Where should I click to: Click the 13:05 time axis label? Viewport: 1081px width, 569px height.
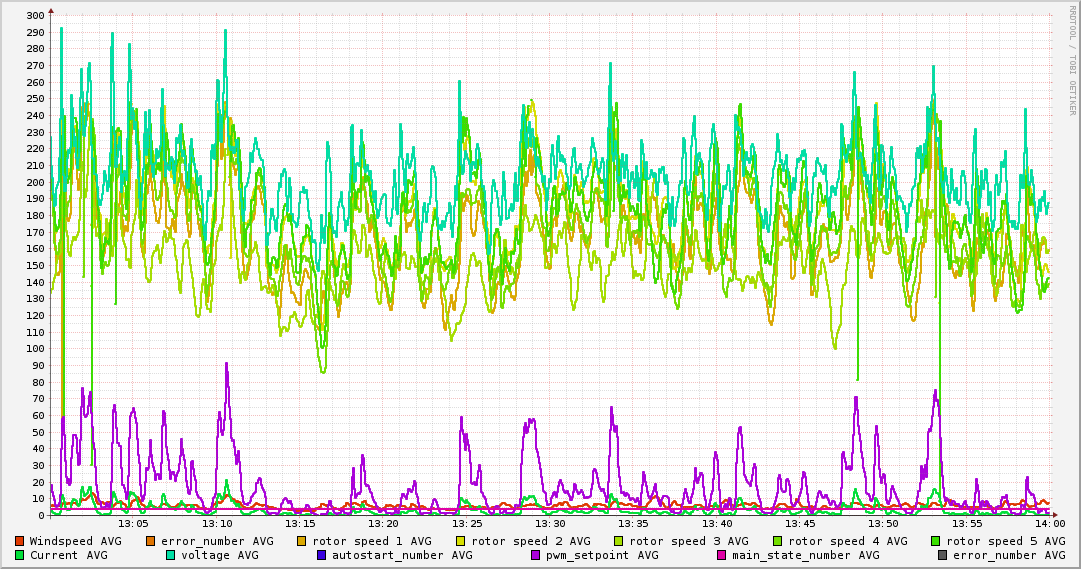[133, 524]
